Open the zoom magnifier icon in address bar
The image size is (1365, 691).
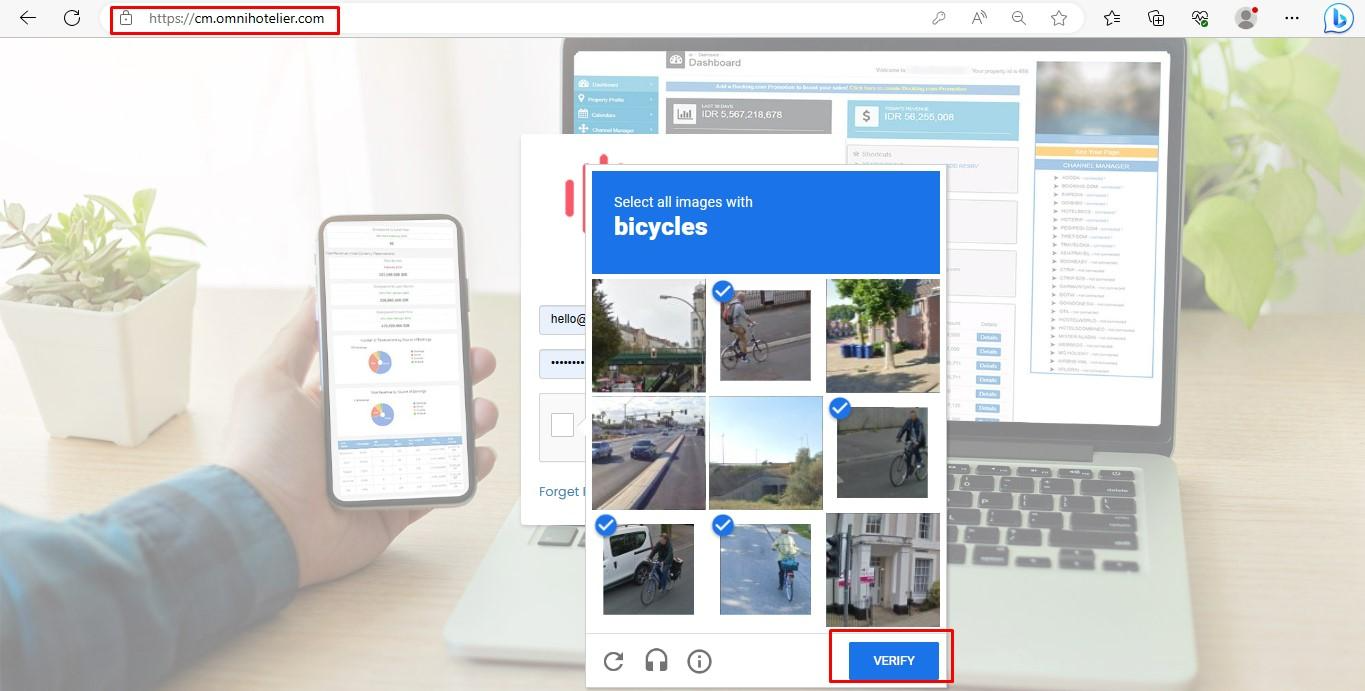[x=1019, y=18]
